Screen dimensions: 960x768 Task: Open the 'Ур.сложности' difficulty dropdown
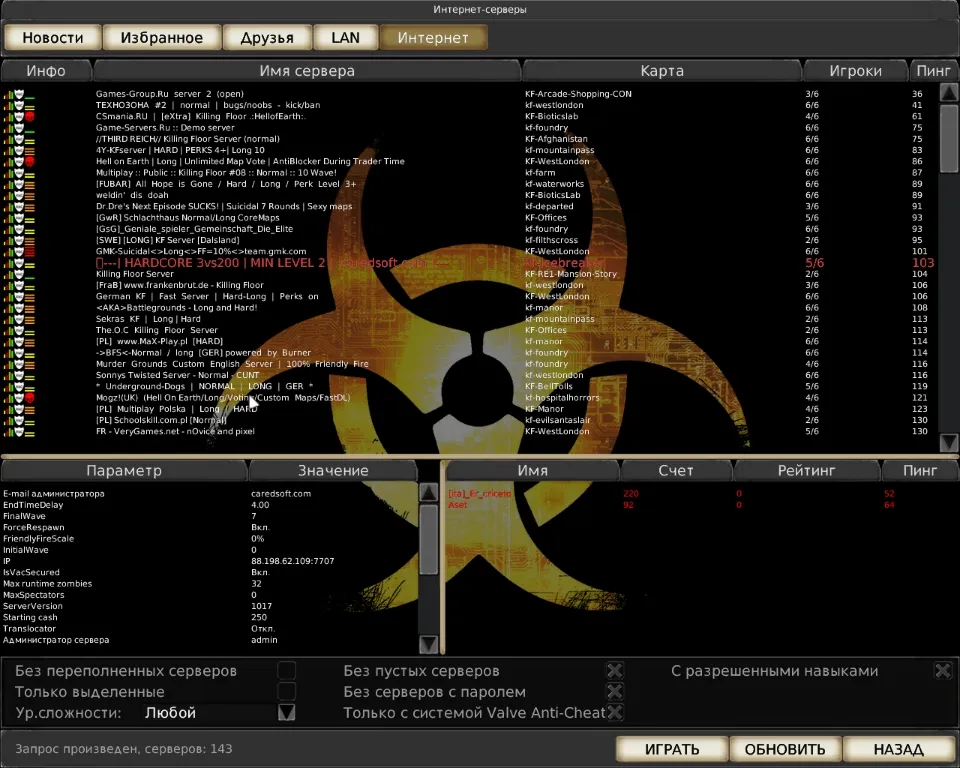(x=287, y=713)
